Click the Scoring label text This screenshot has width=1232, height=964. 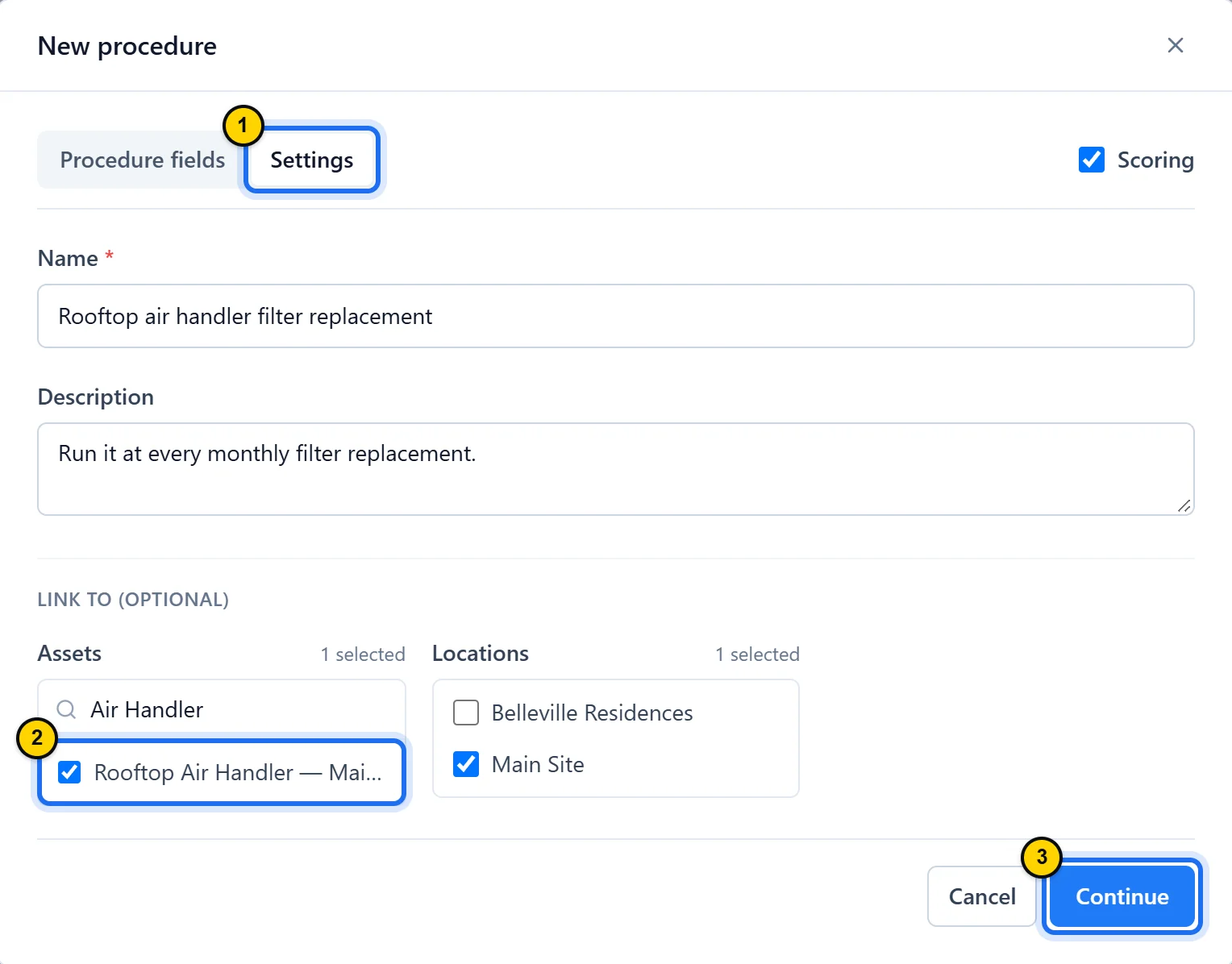[x=1155, y=160]
